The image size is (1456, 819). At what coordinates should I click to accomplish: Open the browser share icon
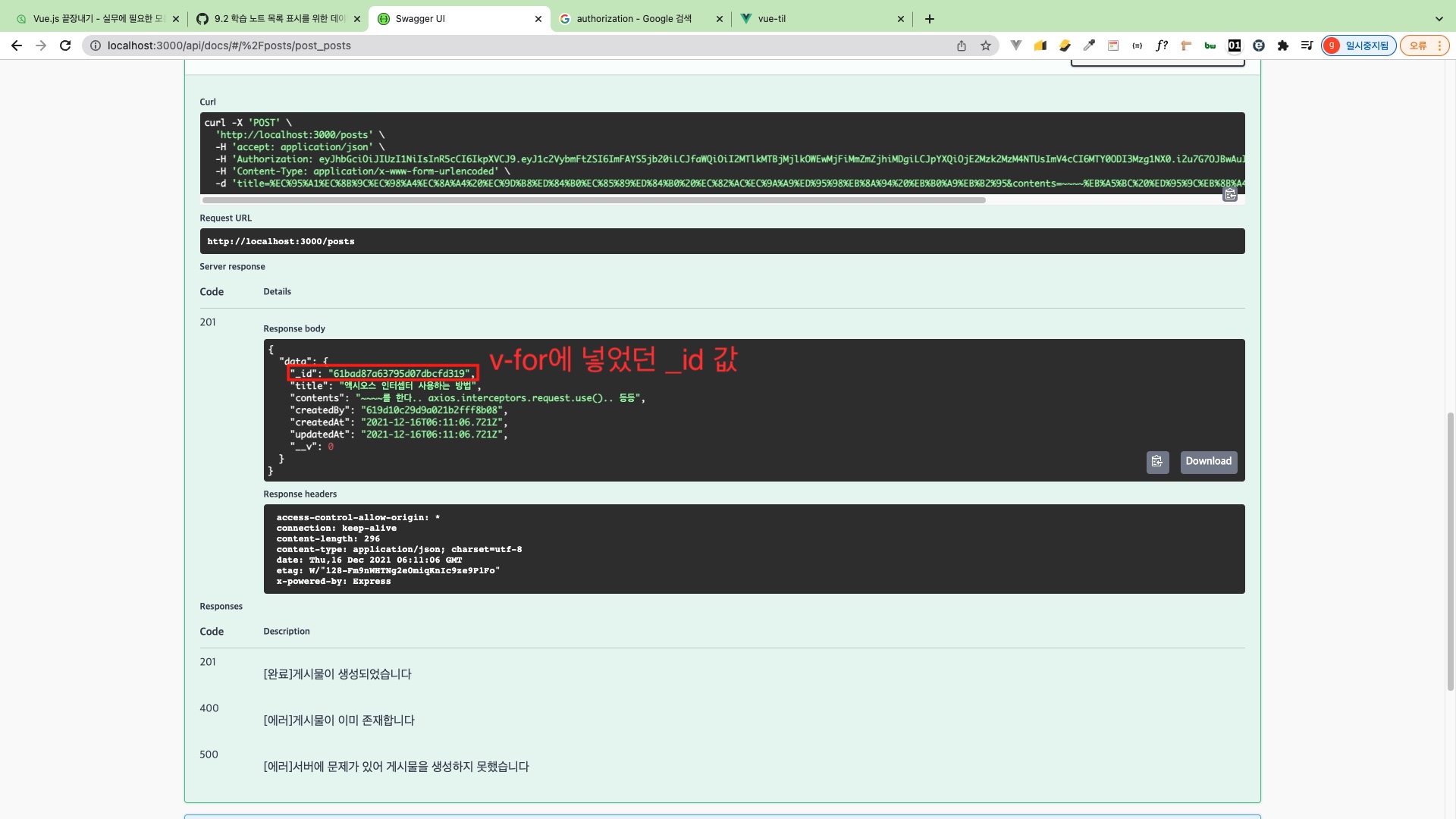point(961,45)
